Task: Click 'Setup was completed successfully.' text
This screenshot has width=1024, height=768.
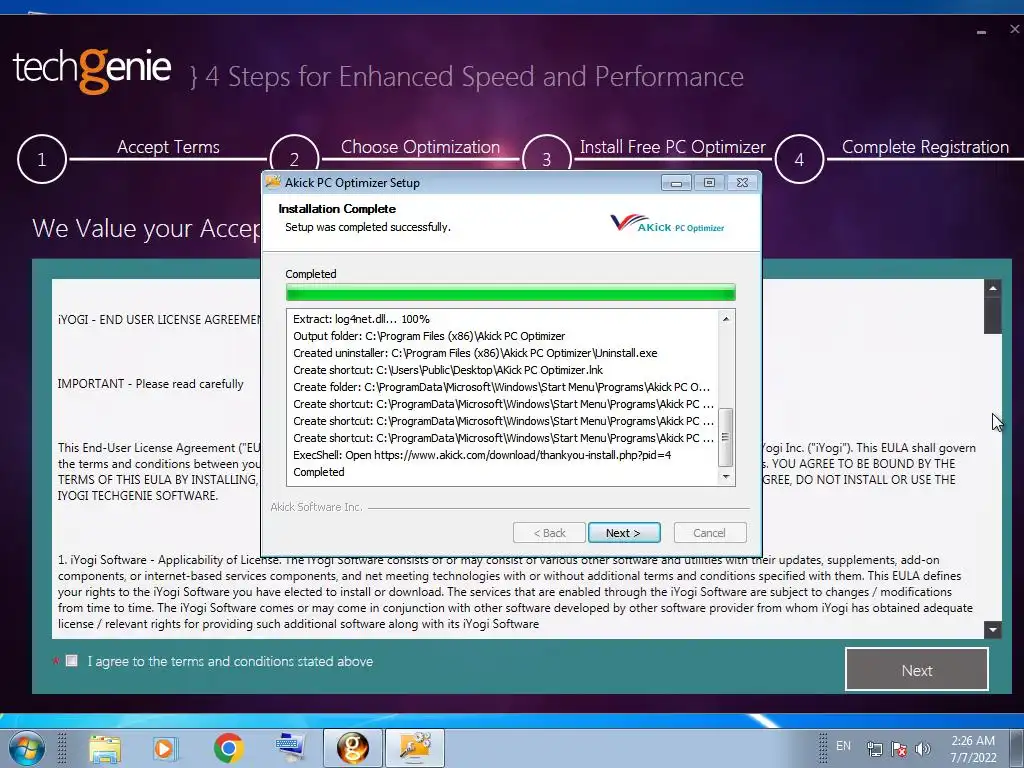Action: coord(368,227)
